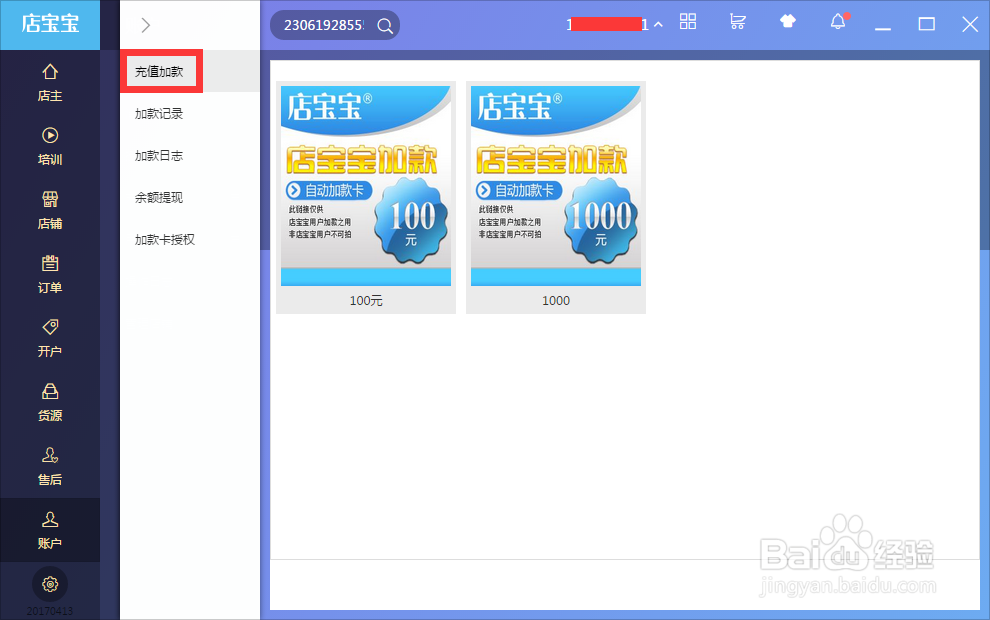Viewport: 990px width, 620px height.
Task: Open the four-square apps grid icon
Action: [x=688, y=21]
